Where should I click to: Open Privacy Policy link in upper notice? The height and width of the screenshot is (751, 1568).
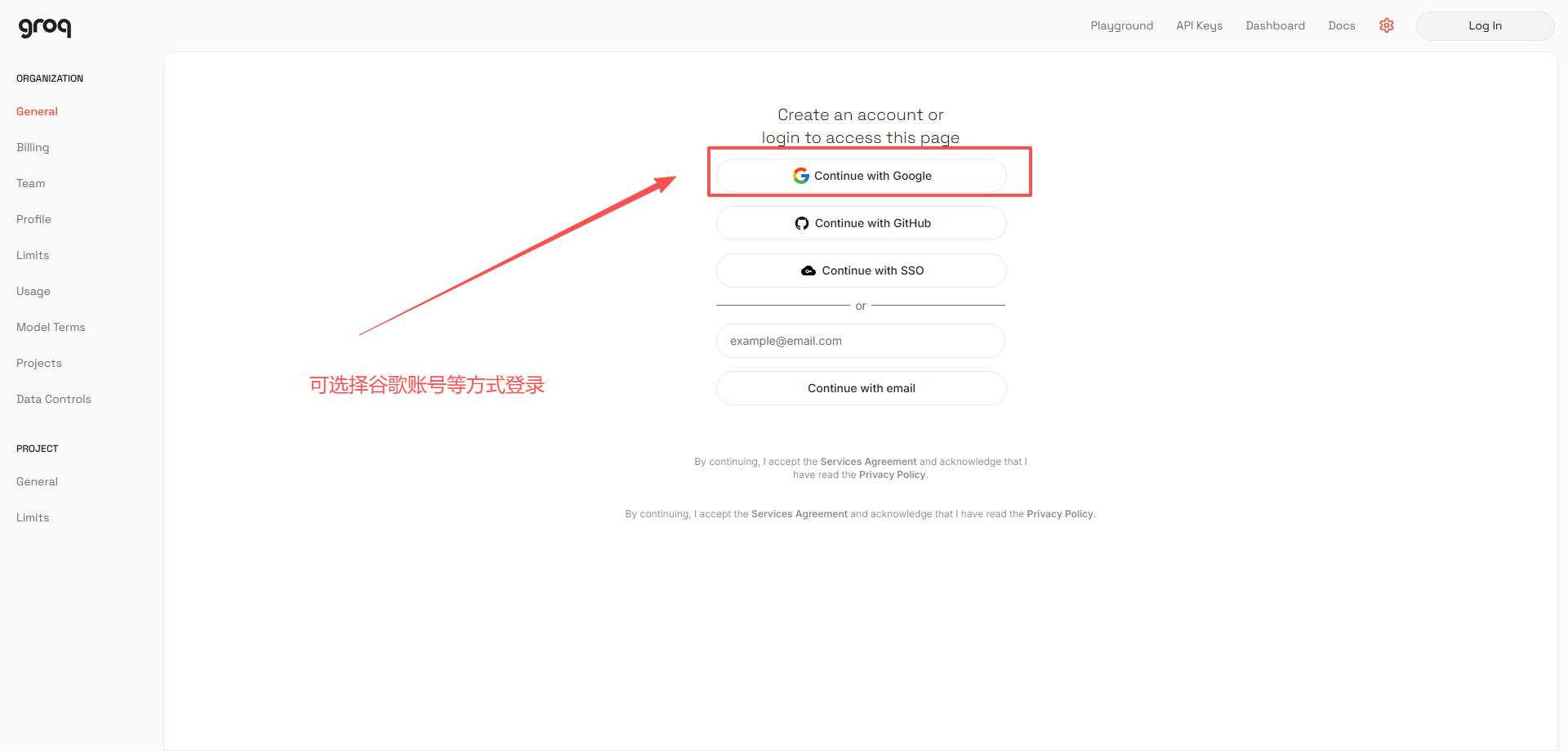pos(892,475)
